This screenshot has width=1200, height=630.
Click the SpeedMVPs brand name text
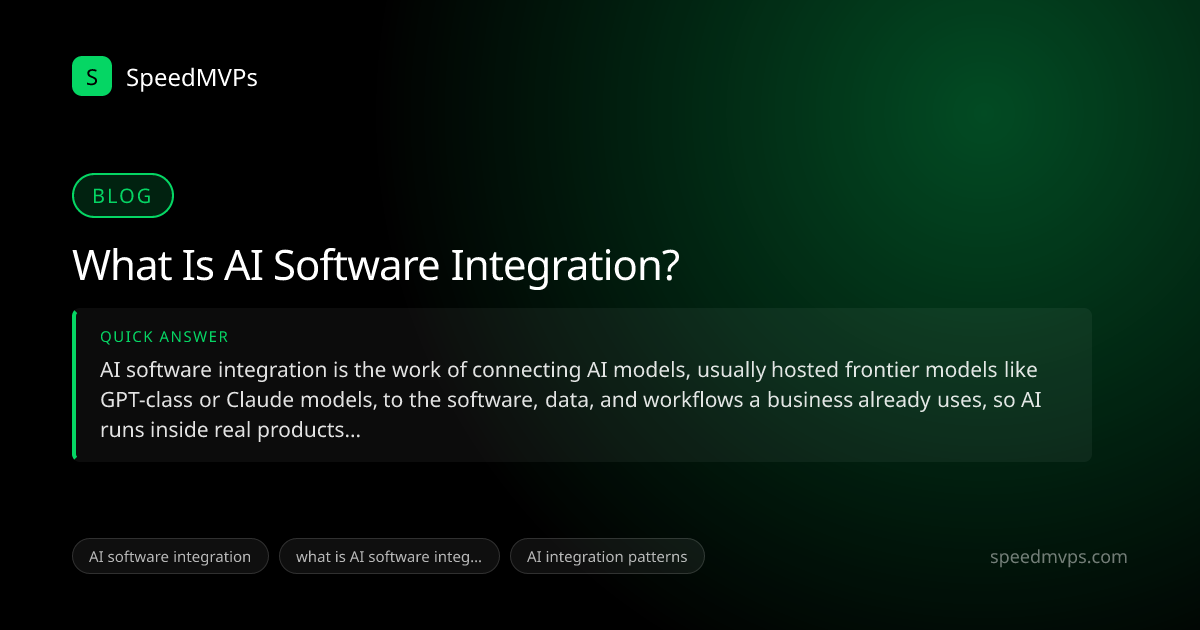click(x=192, y=77)
